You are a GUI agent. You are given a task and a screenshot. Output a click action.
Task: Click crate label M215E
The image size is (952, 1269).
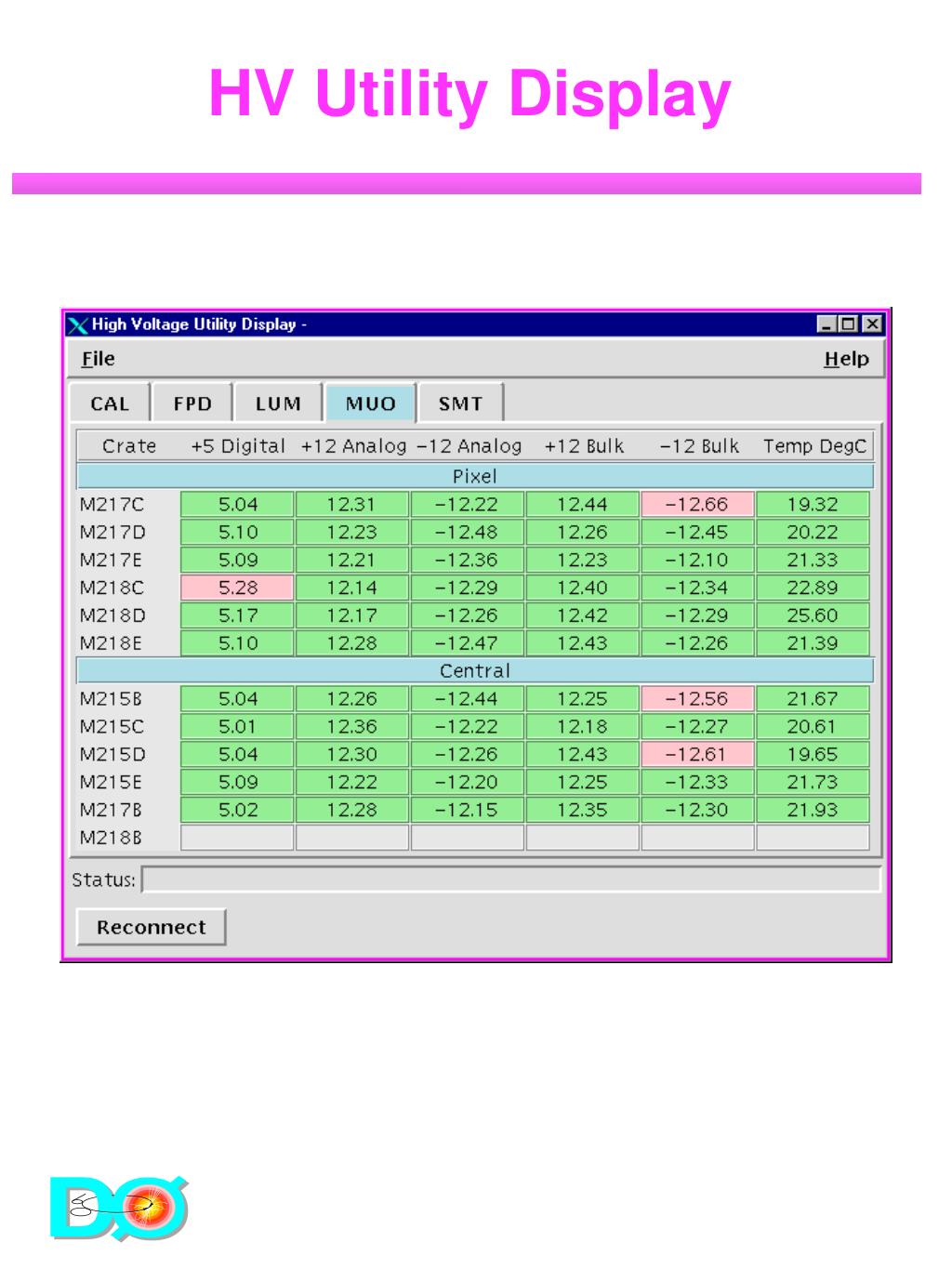pyautogui.click(x=112, y=782)
